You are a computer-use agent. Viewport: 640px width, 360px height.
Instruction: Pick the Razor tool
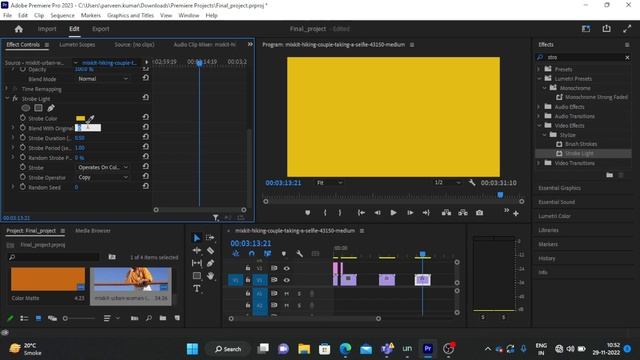click(x=210, y=250)
